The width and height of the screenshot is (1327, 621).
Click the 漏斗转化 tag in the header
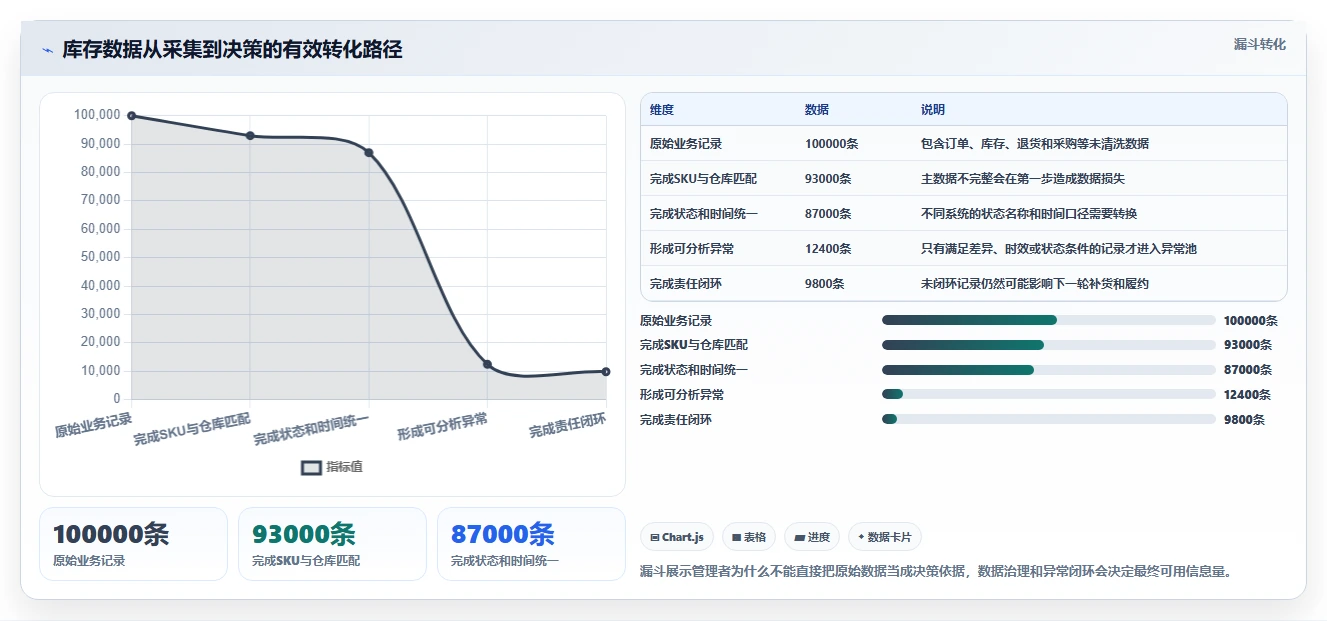(x=1259, y=45)
